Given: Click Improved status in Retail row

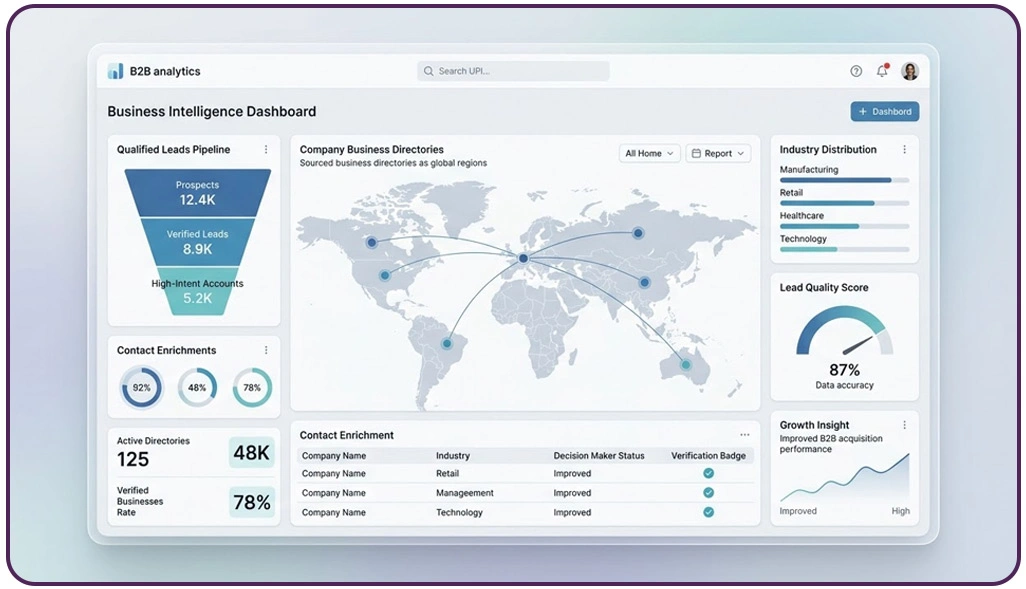Looking at the screenshot, I should click(x=572, y=473).
